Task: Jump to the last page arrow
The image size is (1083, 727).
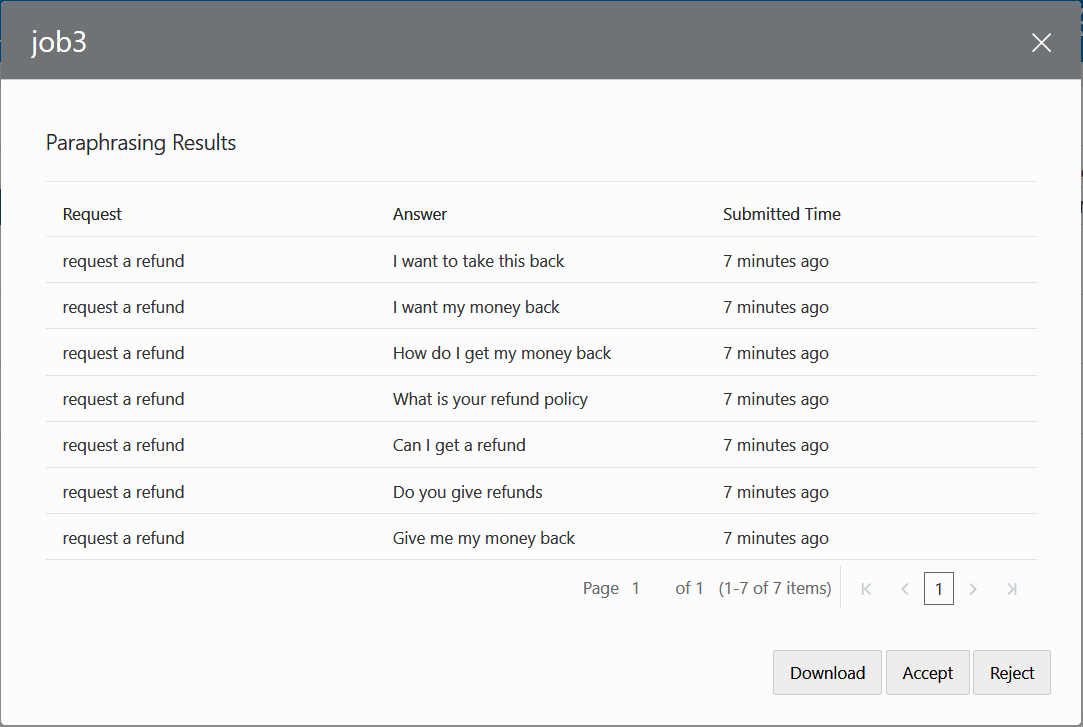Action: pos(1011,588)
